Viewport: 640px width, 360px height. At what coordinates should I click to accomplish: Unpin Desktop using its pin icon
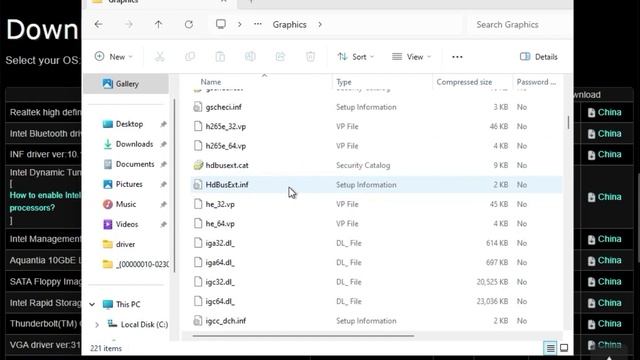pos(163,124)
